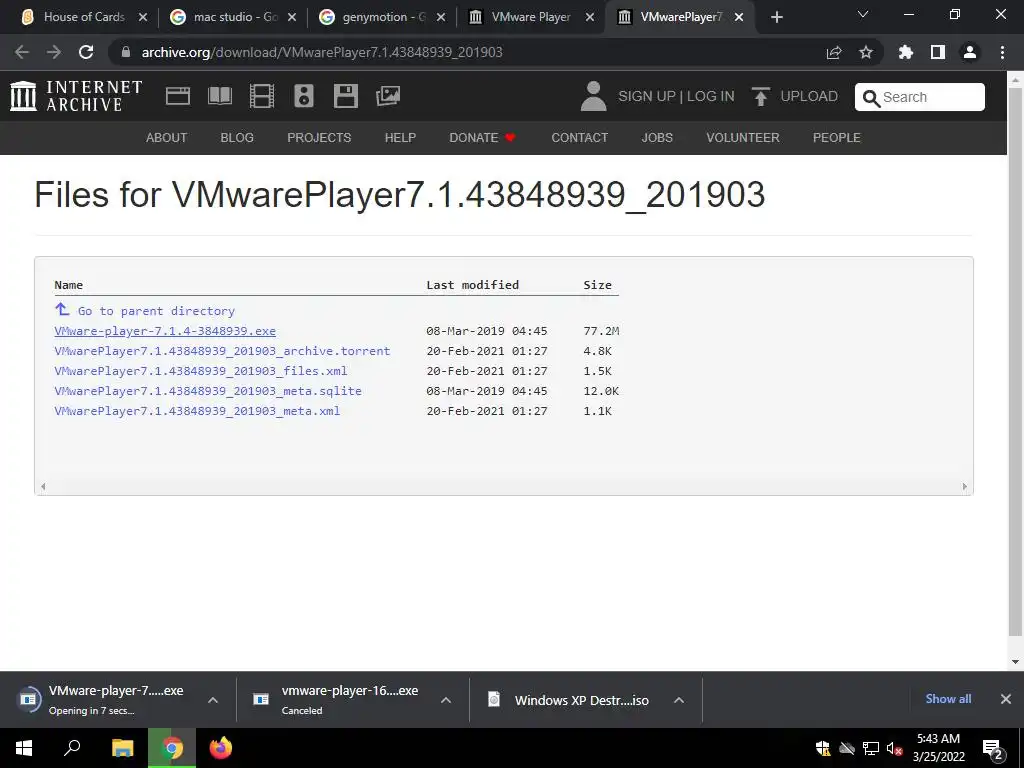Open File Explorer from taskbar
The image size is (1024, 768).
tap(122, 748)
